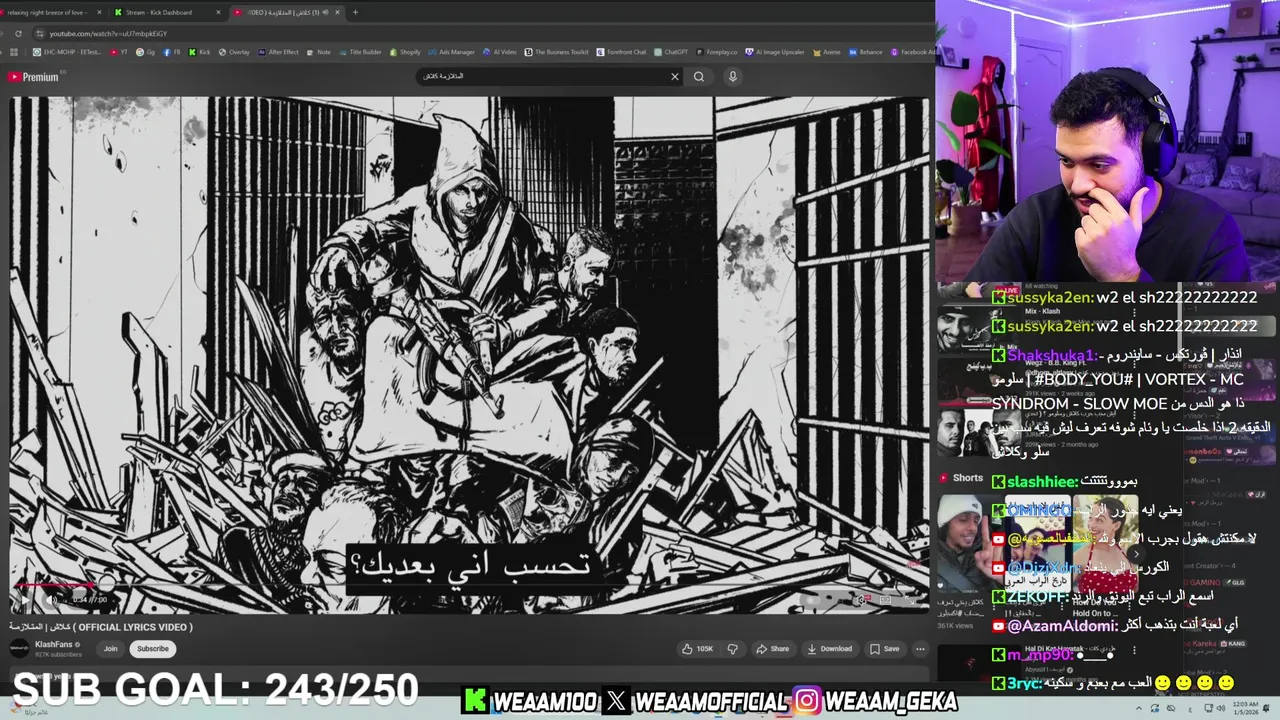Open a new browser tab with plus button
Viewport: 1280px width, 720px height.
point(355,12)
